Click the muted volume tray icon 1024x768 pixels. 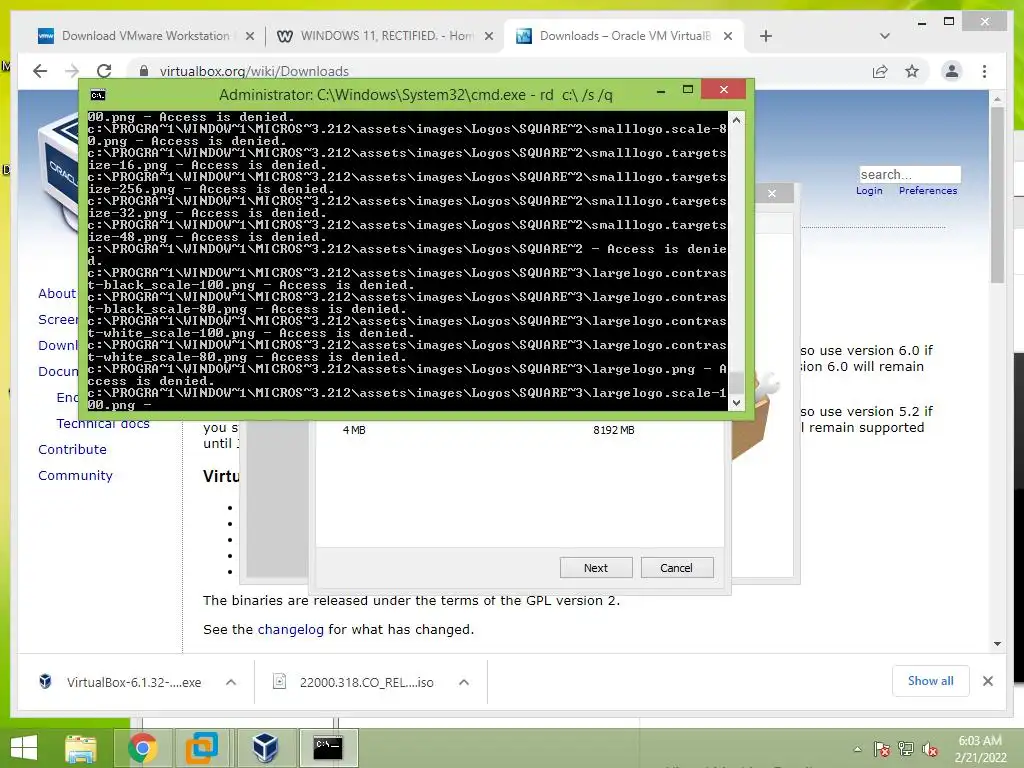click(x=930, y=749)
